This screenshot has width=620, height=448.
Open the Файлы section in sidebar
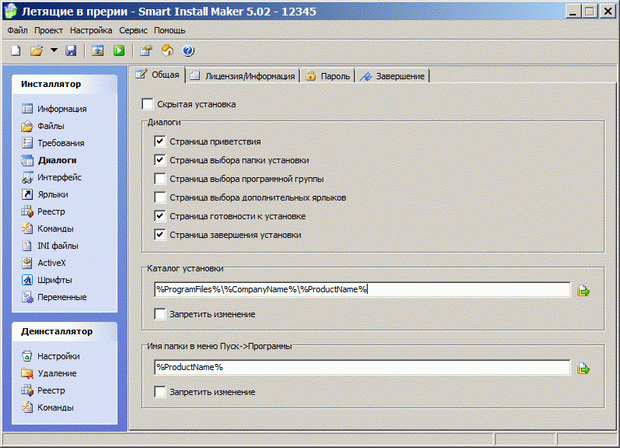[50, 126]
